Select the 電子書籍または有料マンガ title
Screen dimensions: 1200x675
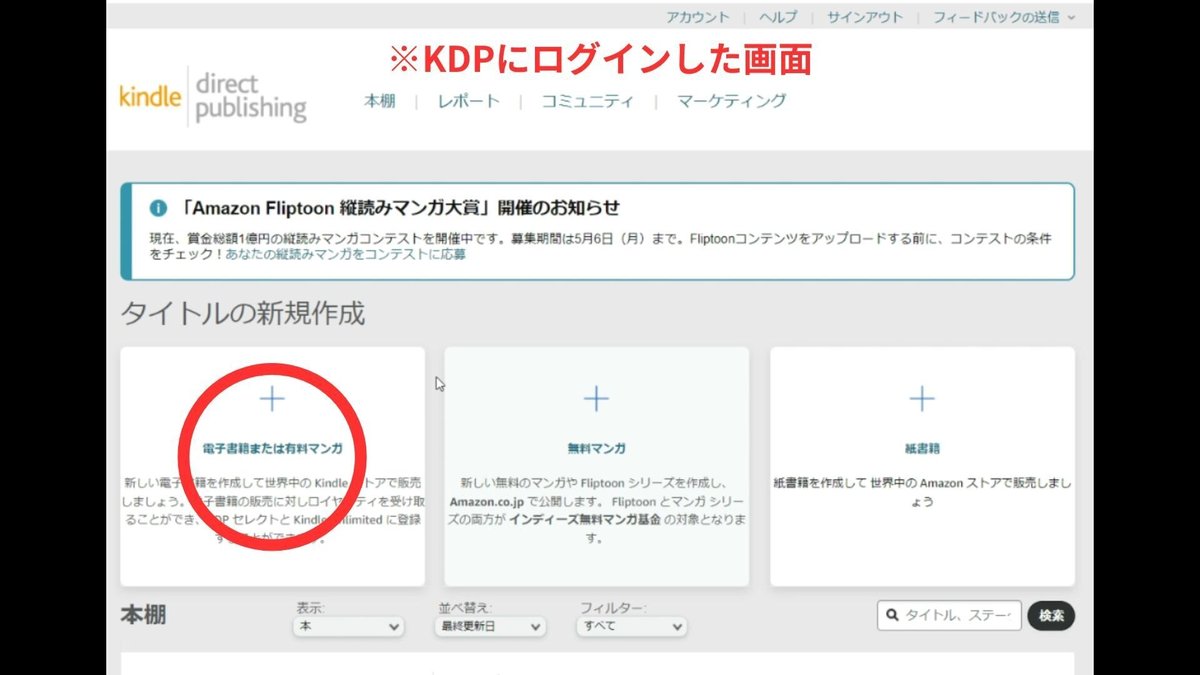[x=272, y=449]
